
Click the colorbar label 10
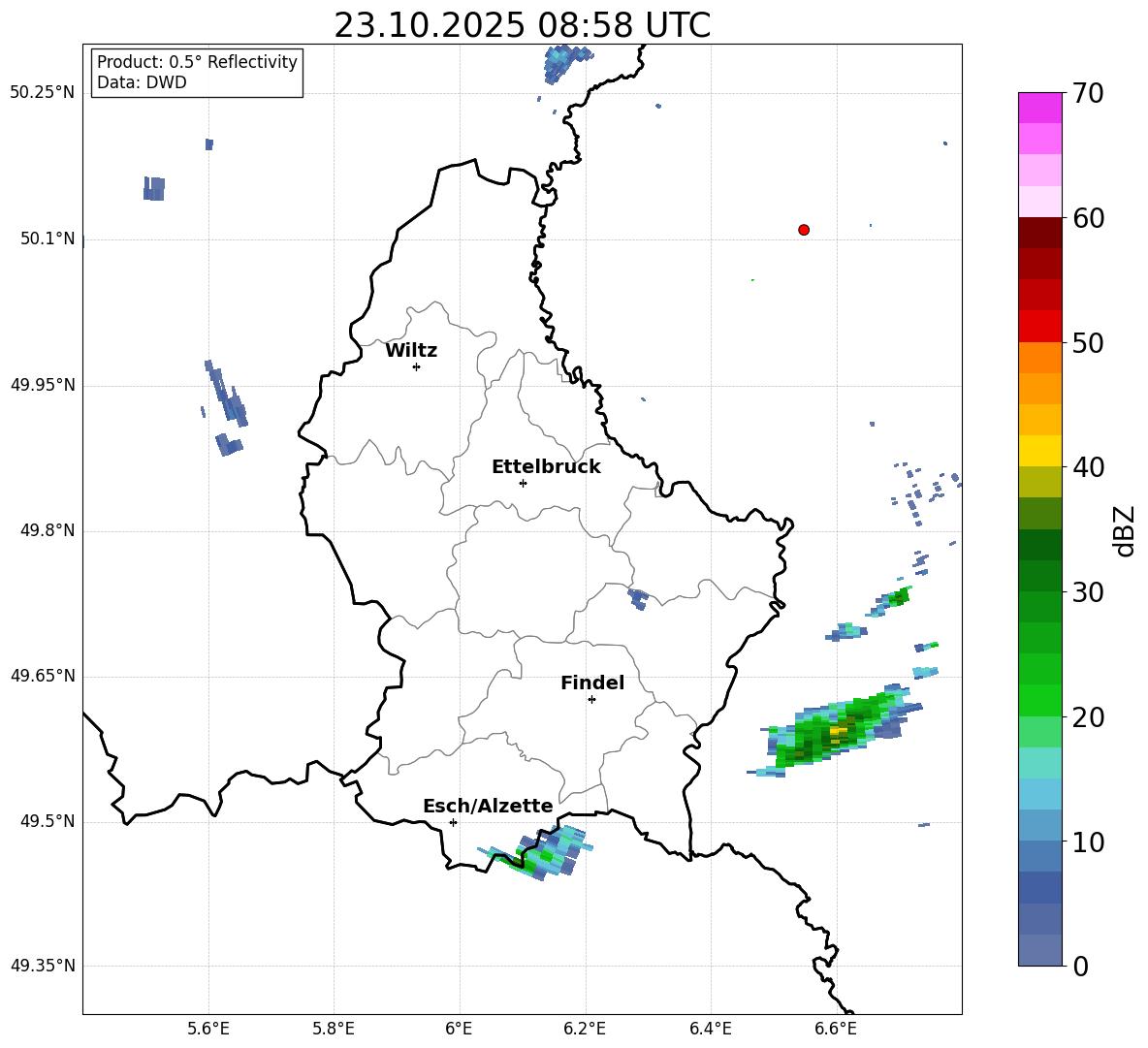(1088, 842)
